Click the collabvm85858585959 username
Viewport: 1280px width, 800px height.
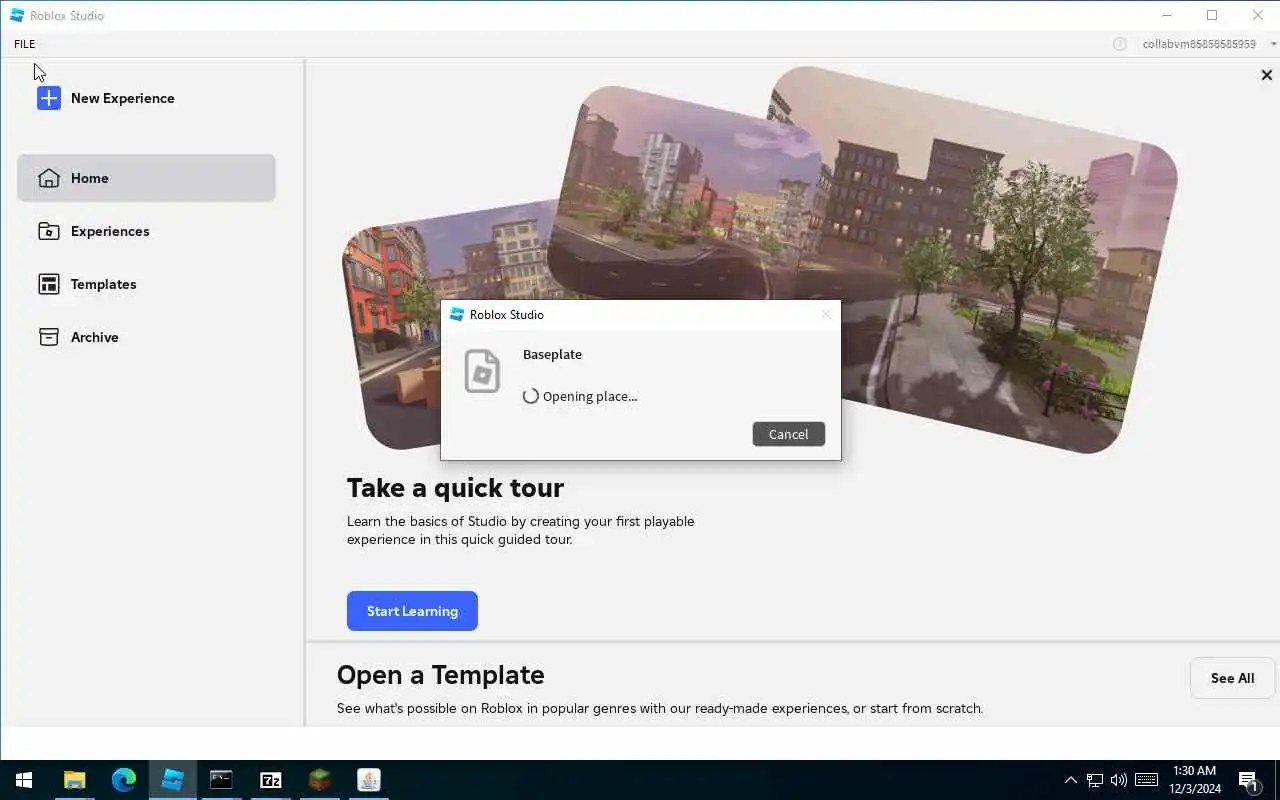coord(1199,44)
